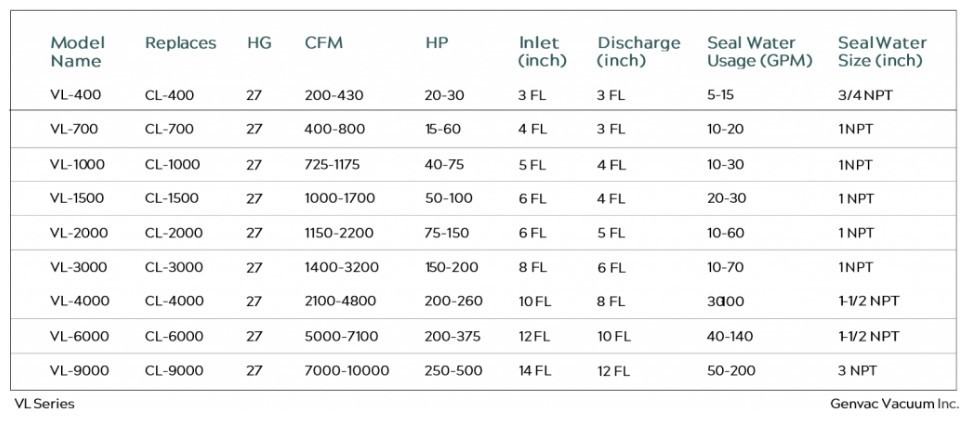Click the 10 FL inlet cell
The image size is (968, 423).
tap(534, 302)
